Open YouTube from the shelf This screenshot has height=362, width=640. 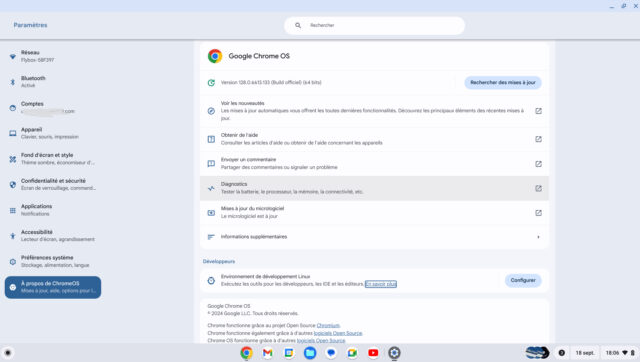coord(373,353)
